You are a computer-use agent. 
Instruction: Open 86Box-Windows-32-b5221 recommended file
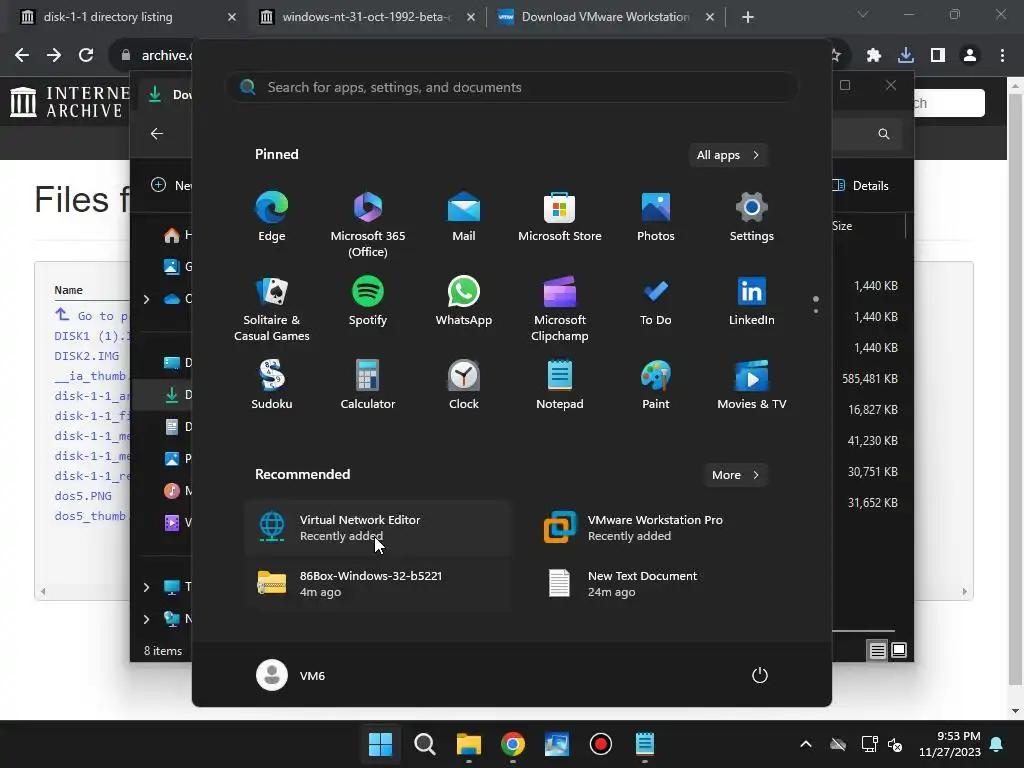(x=377, y=584)
